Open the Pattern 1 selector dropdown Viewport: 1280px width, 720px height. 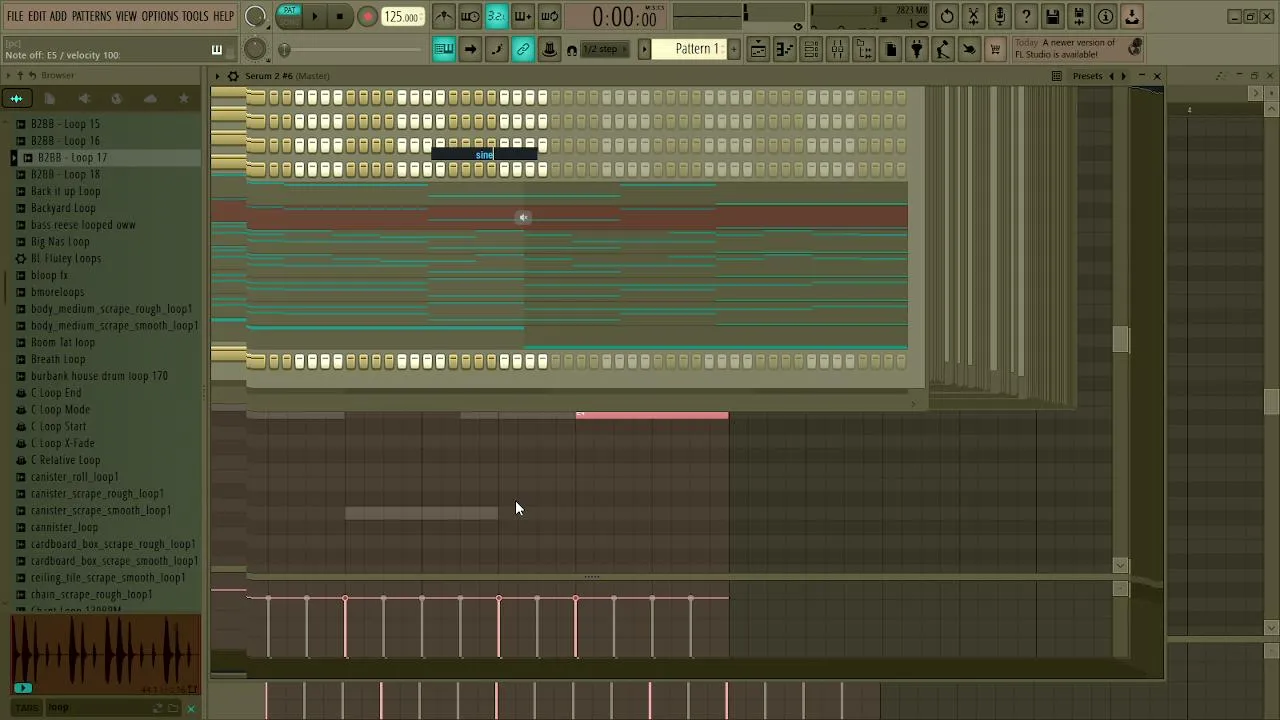pyautogui.click(x=690, y=49)
